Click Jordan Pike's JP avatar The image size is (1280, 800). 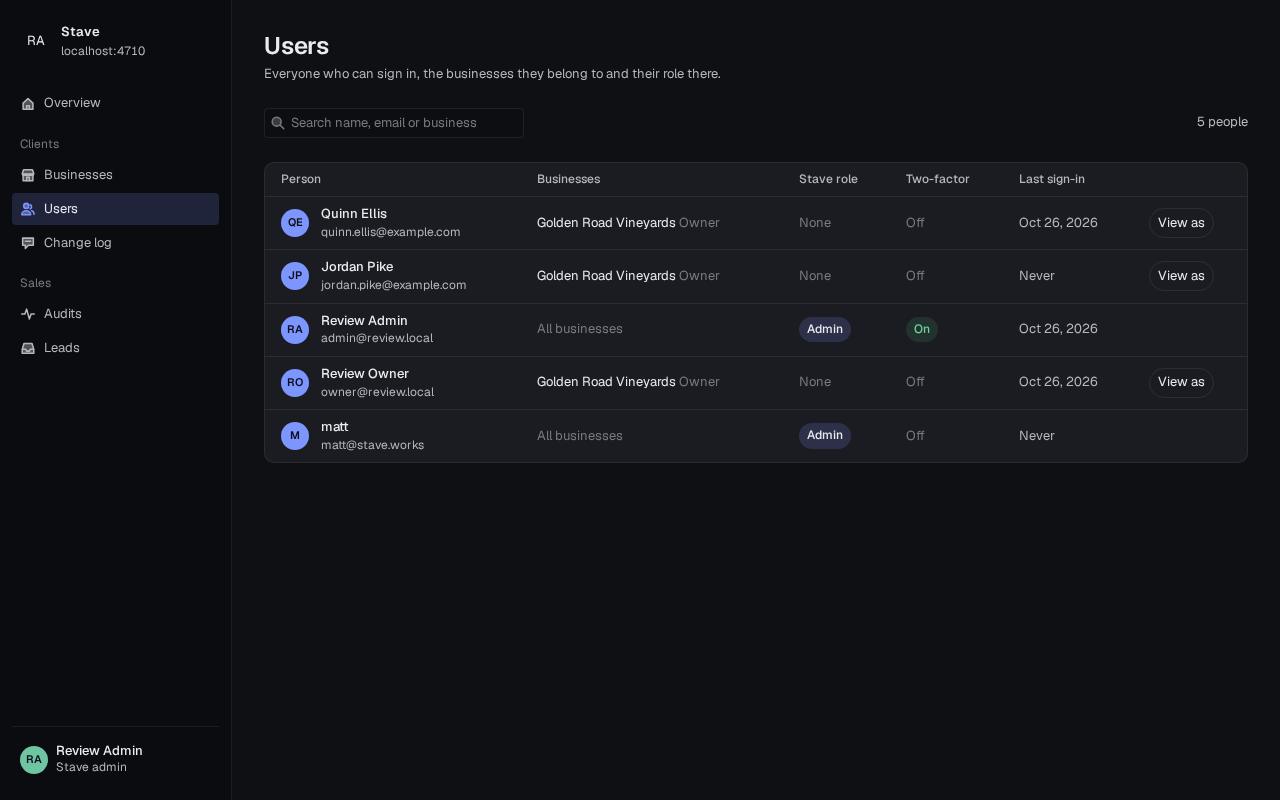click(295, 276)
